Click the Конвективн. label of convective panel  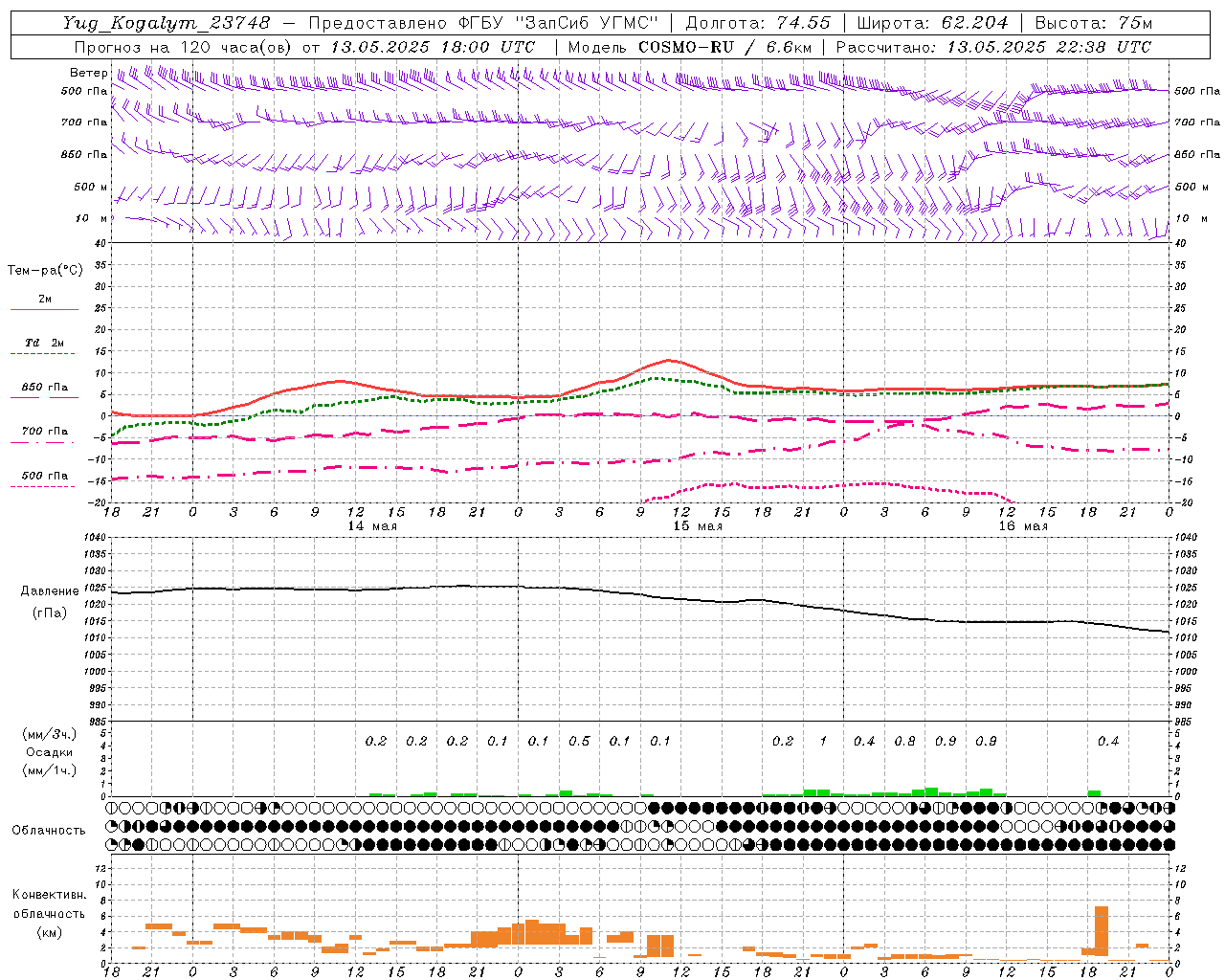coord(49,895)
